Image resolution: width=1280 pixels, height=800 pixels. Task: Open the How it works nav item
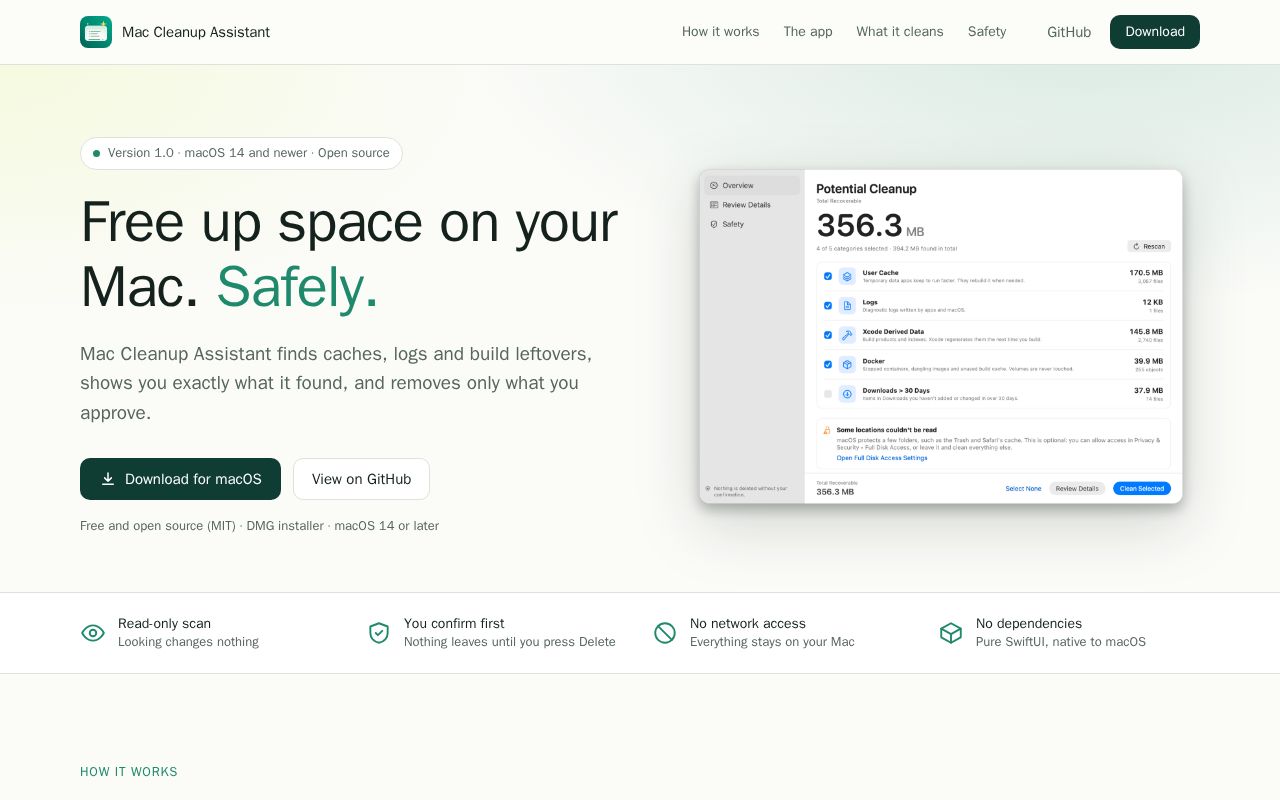(x=721, y=32)
